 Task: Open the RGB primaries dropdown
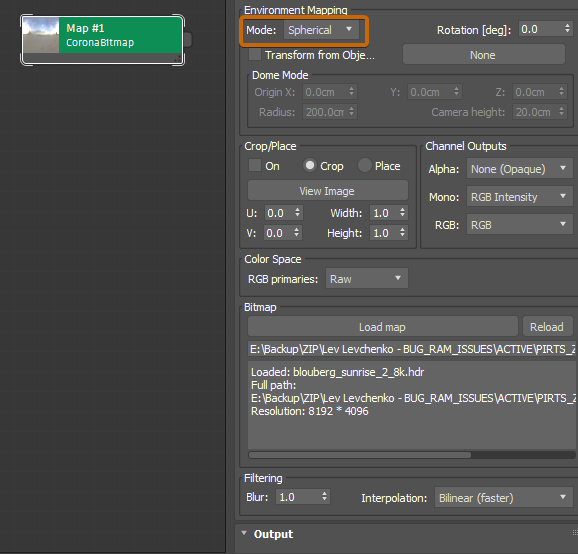click(x=366, y=279)
